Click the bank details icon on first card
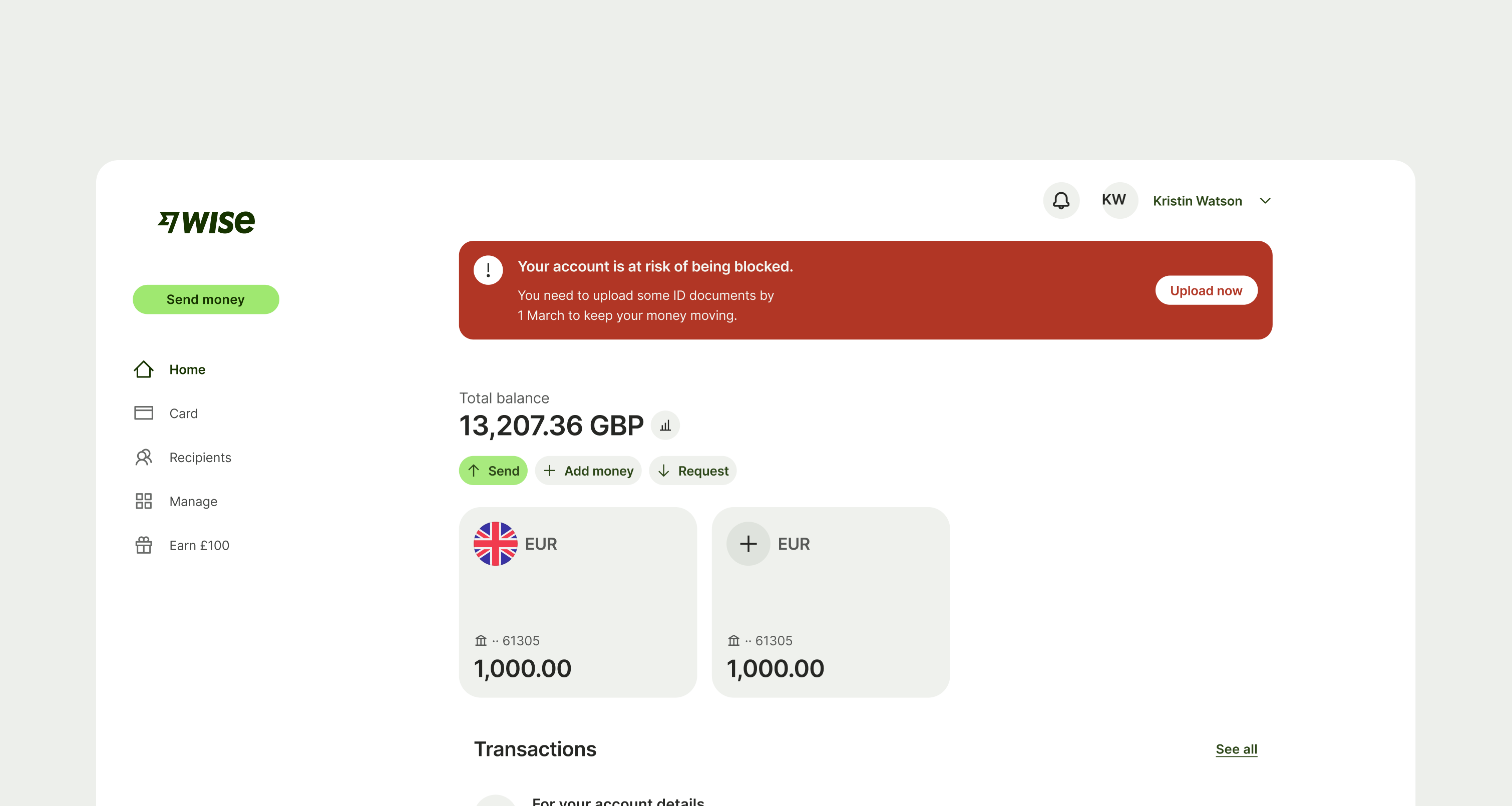This screenshot has height=806, width=1512. click(x=481, y=640)
